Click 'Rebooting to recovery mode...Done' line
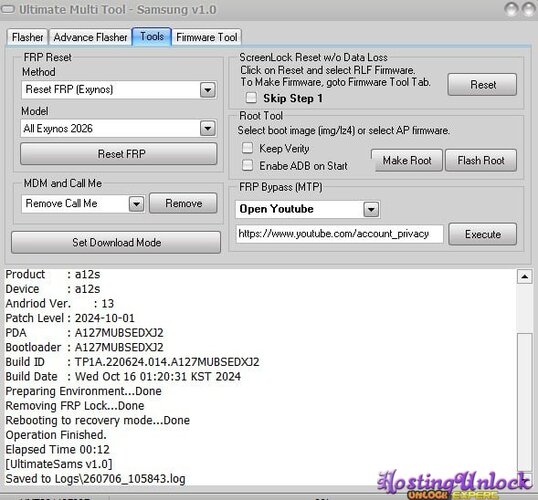 pos(97,420)
